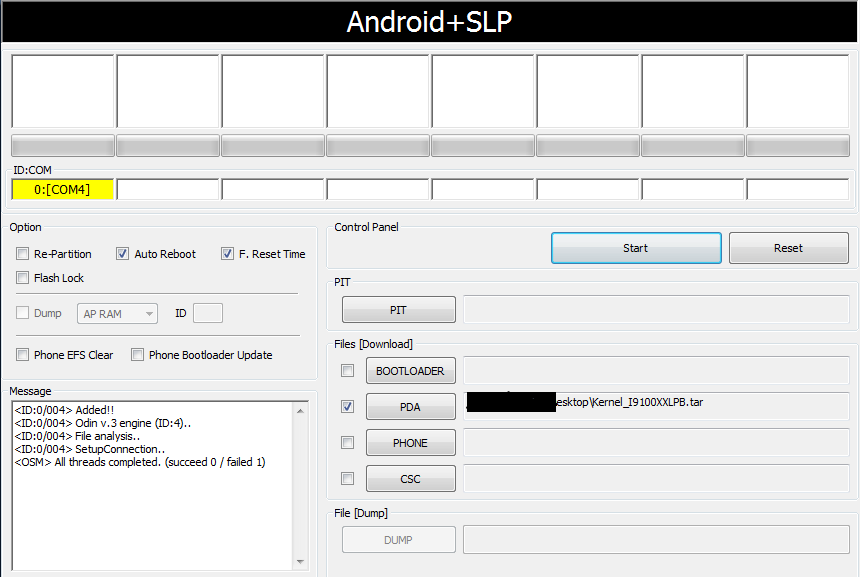Click the Start button
Viewport: 860px width, 577px height.
(636, 248)
